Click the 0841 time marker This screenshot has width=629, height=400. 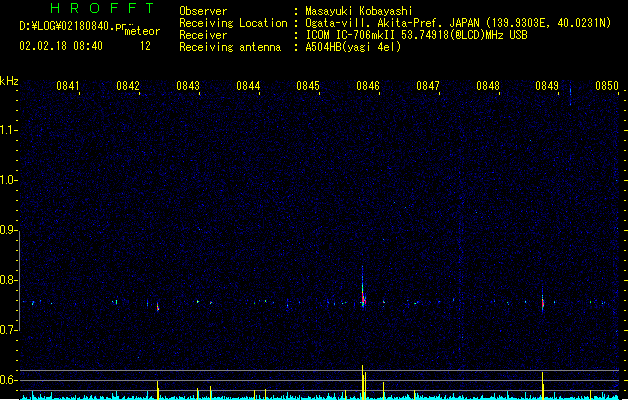pos(68,86)
